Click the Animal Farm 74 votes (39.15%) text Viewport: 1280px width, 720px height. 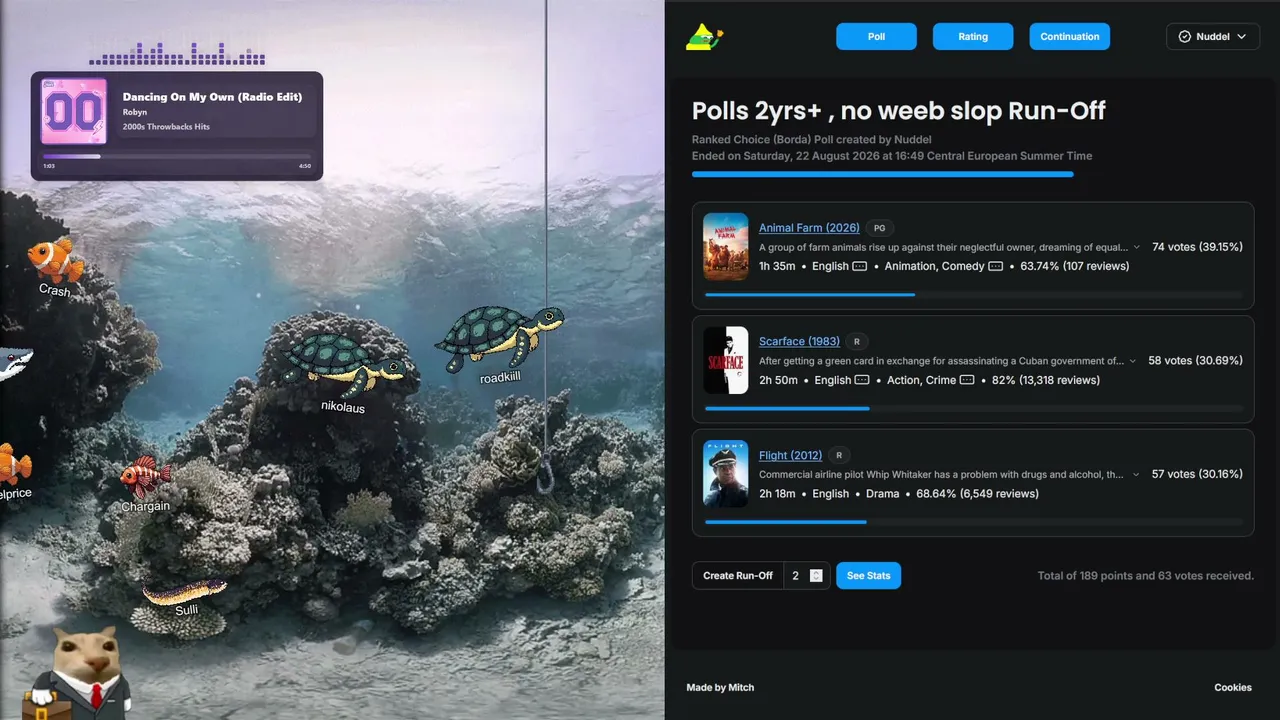click(1197, 247)
